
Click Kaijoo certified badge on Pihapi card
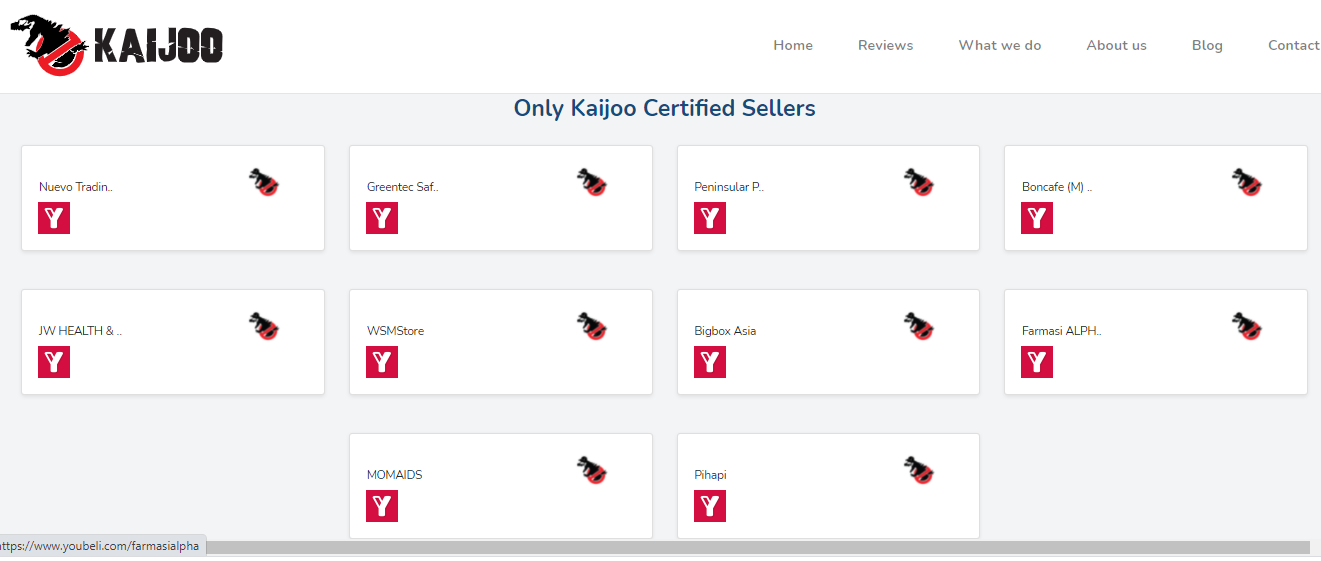[x=919, y=470]
